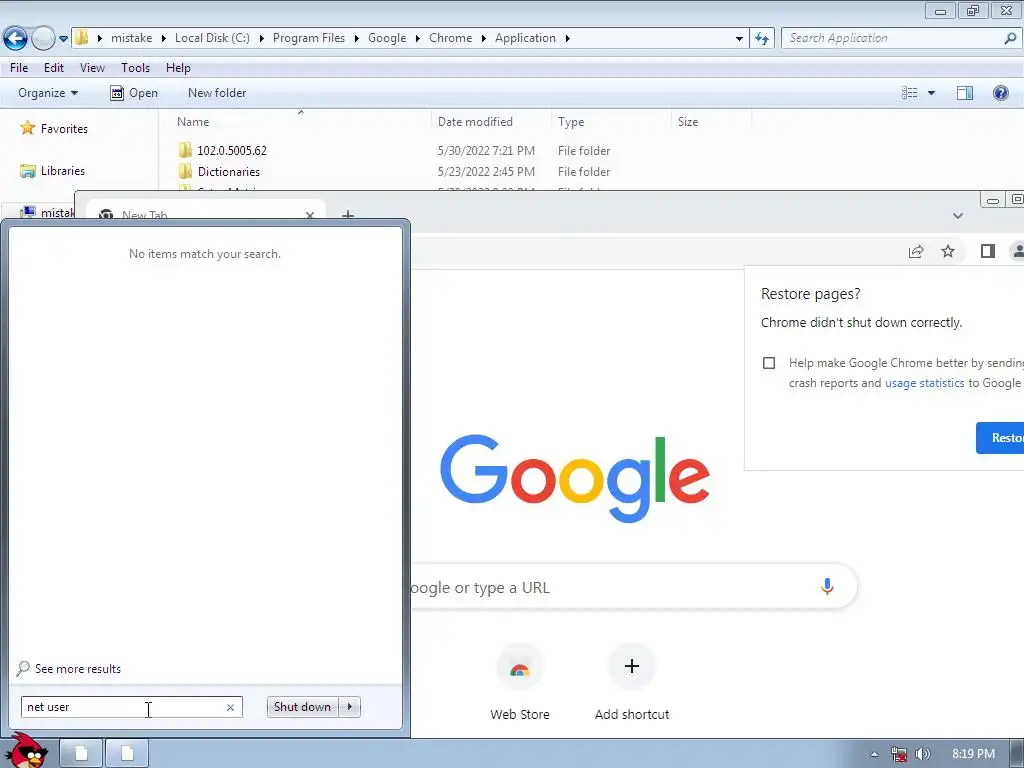Open the Tools menu

135,68
